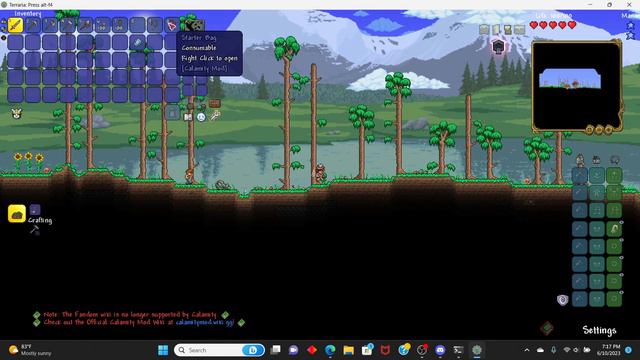
Task: Toggle the lock icon left of hotbar
Action: [4, 21]
